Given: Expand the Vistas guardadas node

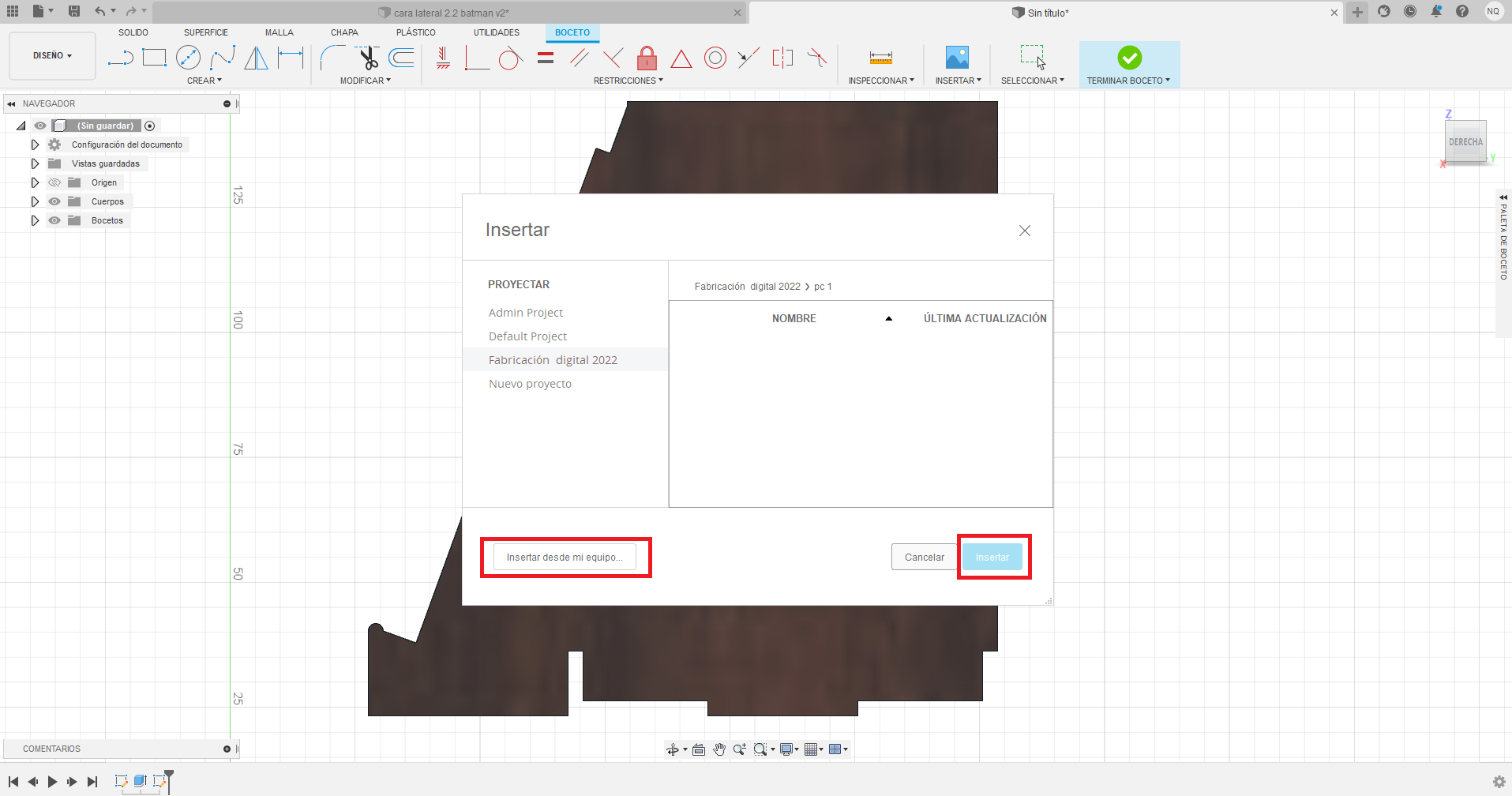Looking at the screenshot, I should pyautogui.click(x=35, y=163).
